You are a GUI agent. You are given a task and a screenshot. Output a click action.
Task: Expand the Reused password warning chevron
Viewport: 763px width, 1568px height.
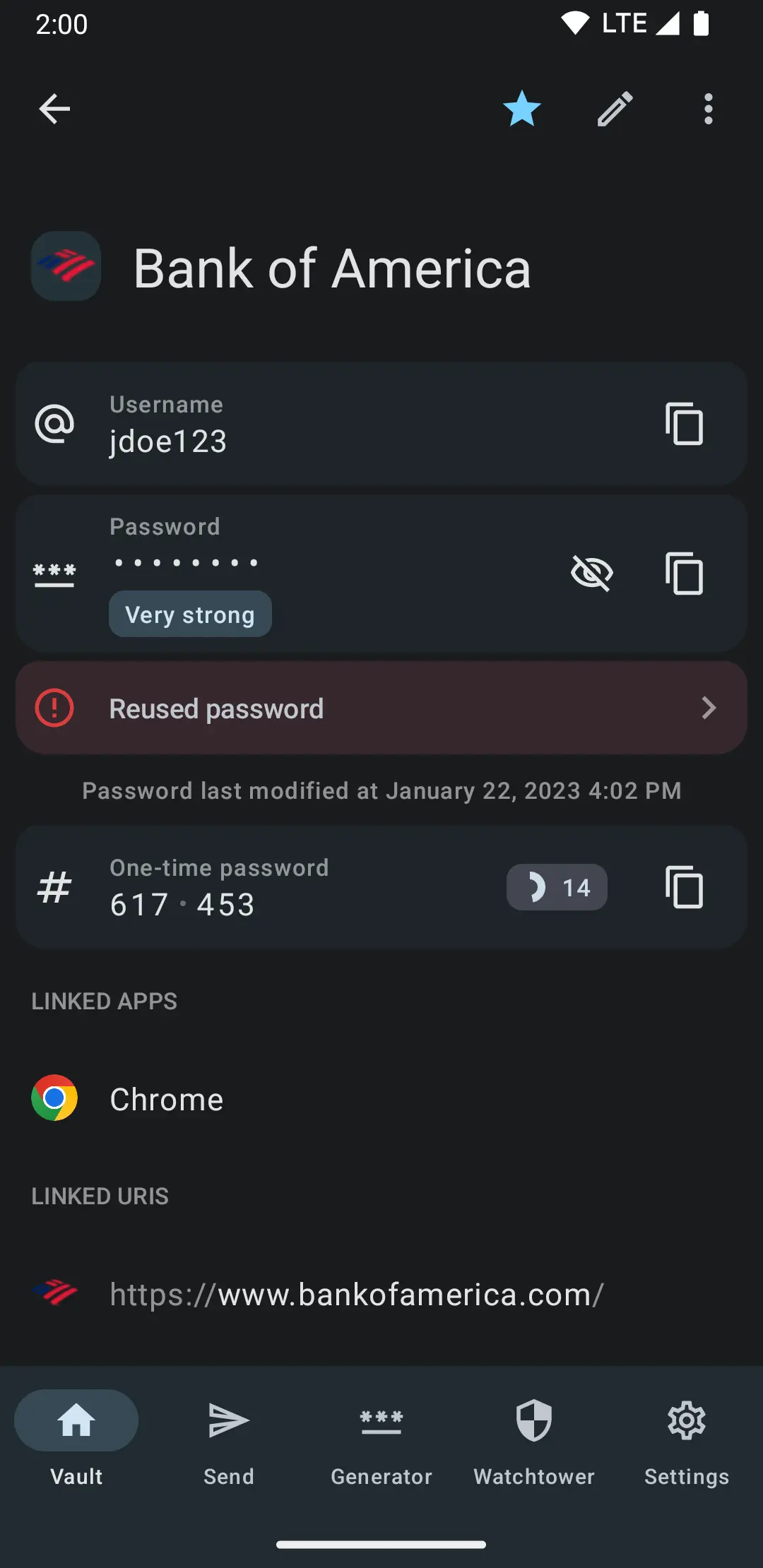[x=709, y=708]
